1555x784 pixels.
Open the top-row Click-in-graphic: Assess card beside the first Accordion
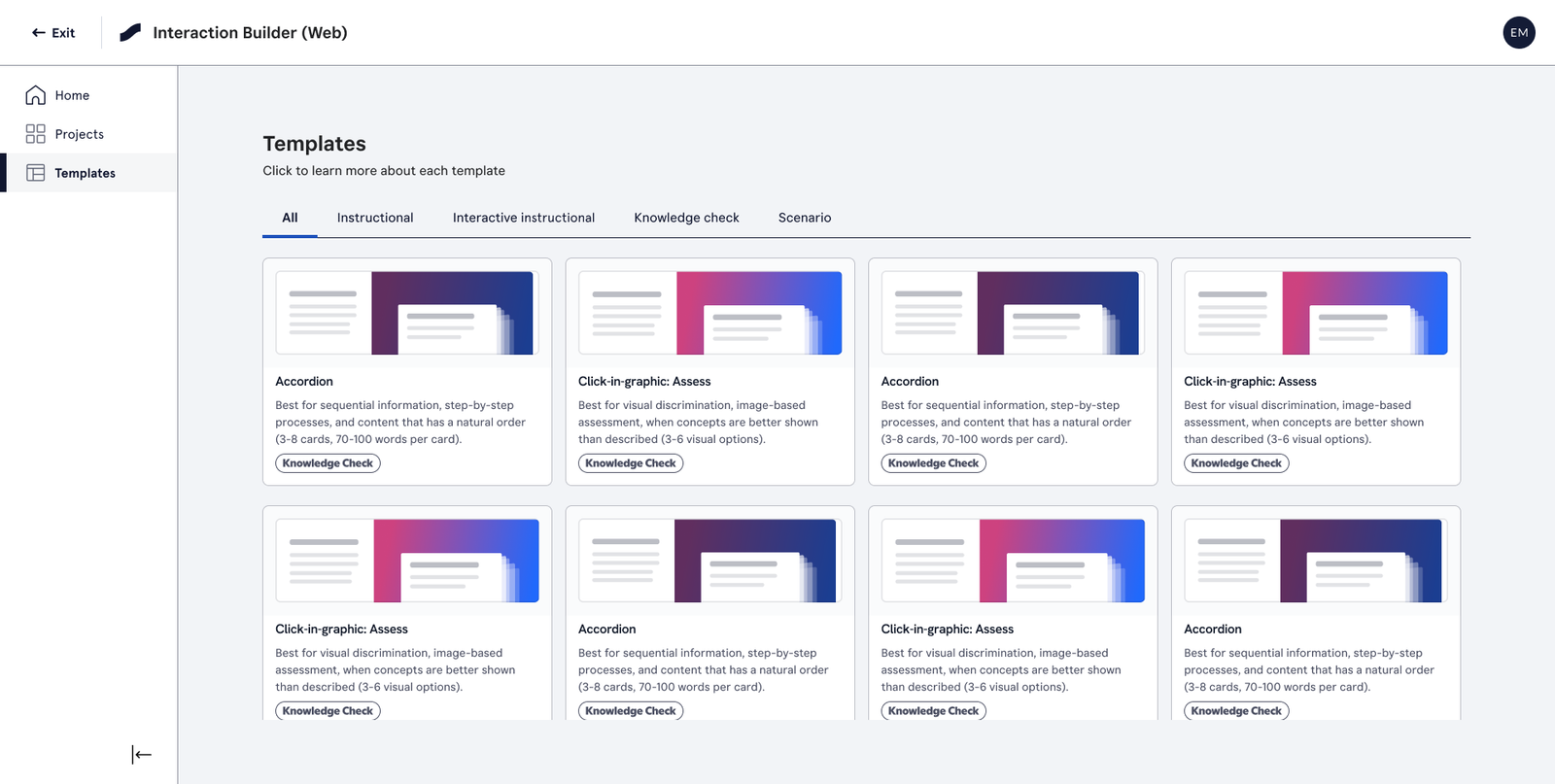pyautogui.click(x=710, y=371)
